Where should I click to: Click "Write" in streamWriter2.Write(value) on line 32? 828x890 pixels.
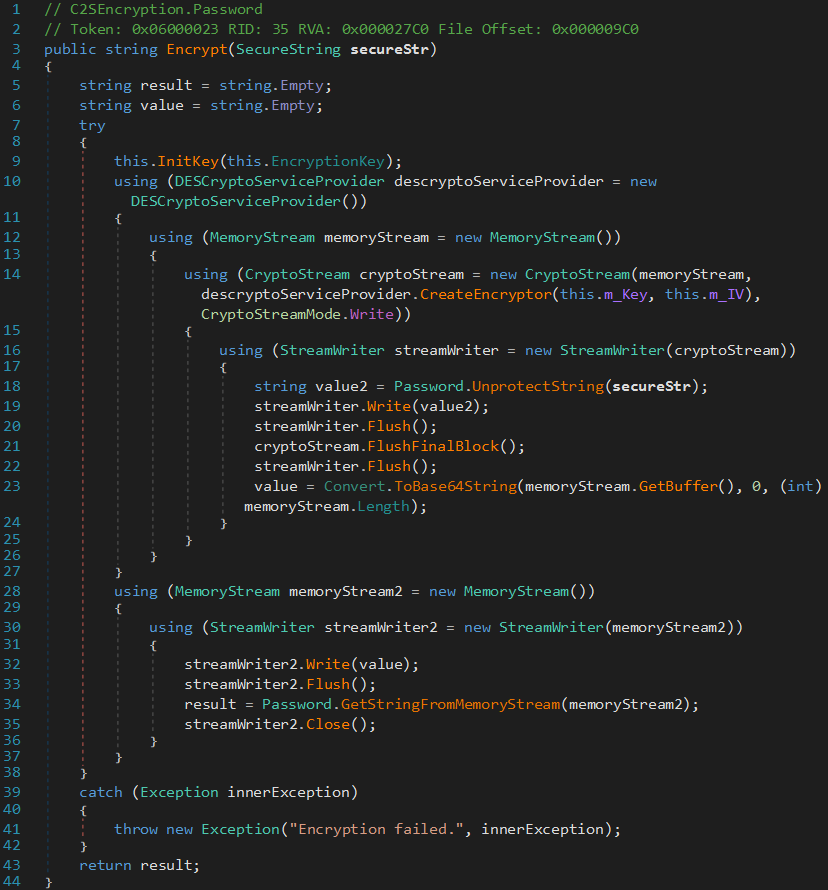(328, 664)
